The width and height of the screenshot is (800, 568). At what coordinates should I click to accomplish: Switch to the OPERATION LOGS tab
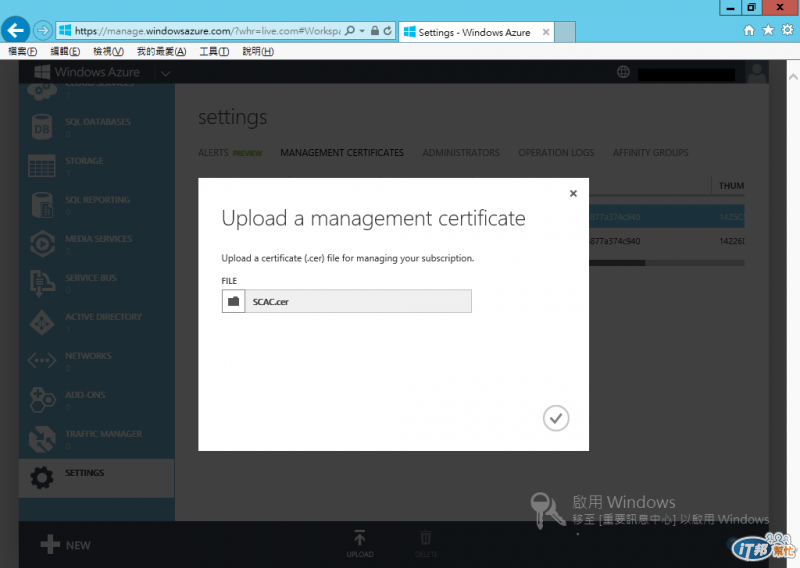(x=556, y=153)
